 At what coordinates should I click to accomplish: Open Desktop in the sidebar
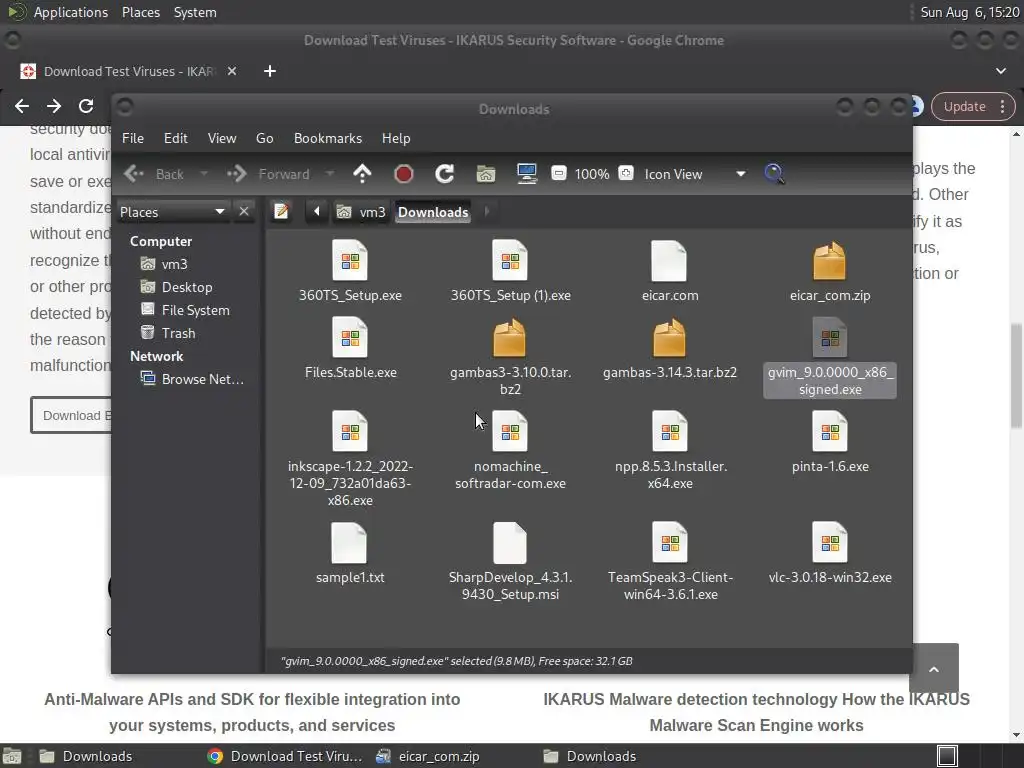point(187,287)
